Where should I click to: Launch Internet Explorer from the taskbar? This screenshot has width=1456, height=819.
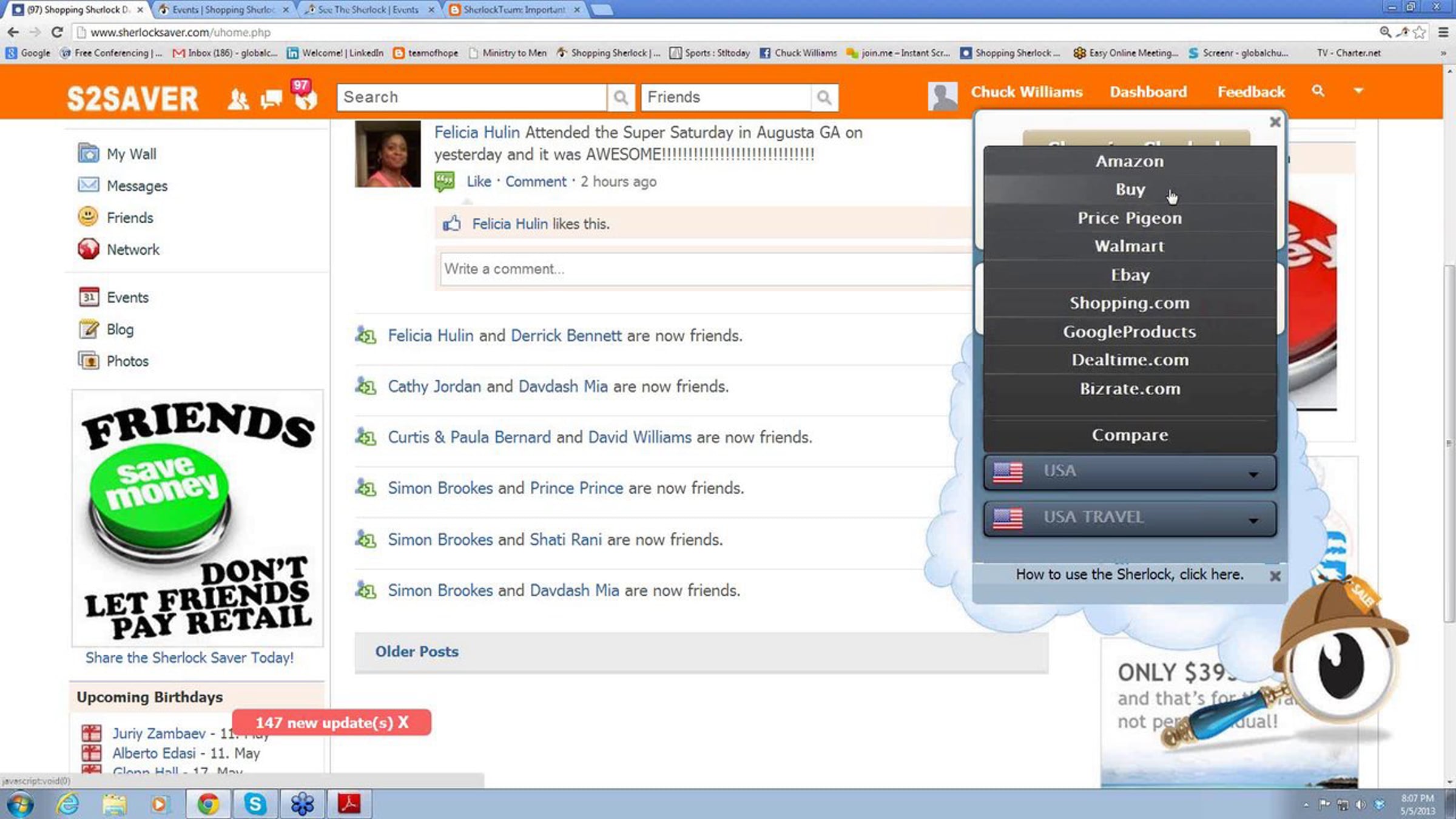tap(68, 804)
